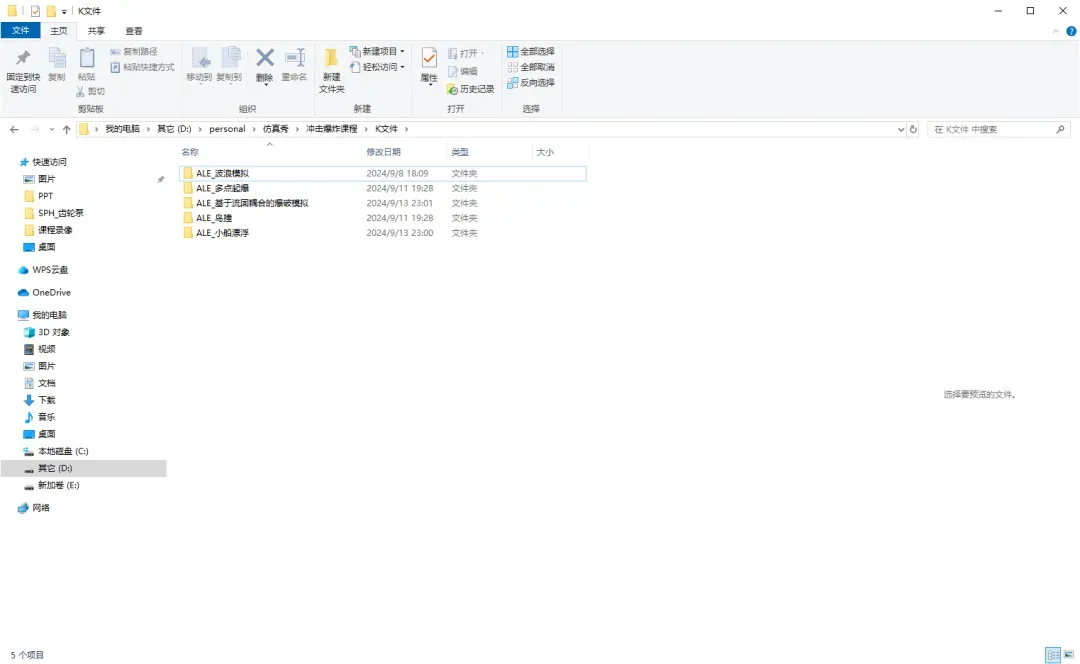Click the 剪切 scissors icon
The height and width of the screenshot is (664, 1080).
[x=81, y=91]
